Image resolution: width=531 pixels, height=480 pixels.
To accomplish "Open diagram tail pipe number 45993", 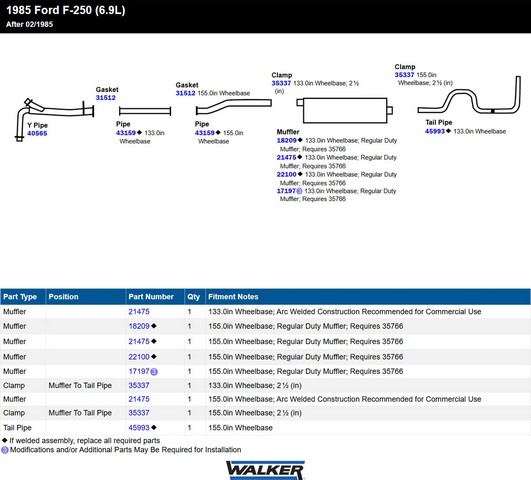I will click(x=435, y=131).
